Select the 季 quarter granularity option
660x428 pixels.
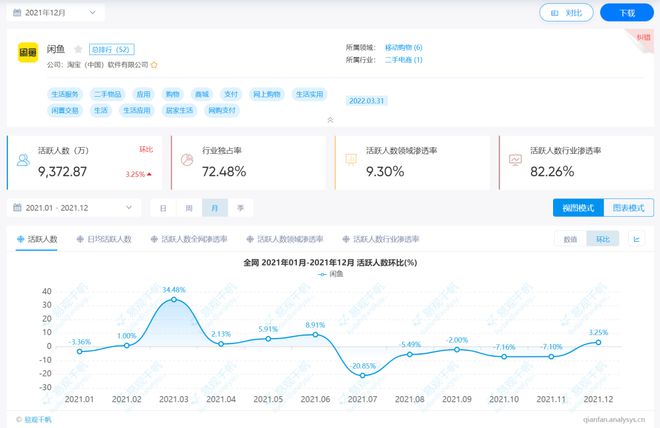(240, 208)
